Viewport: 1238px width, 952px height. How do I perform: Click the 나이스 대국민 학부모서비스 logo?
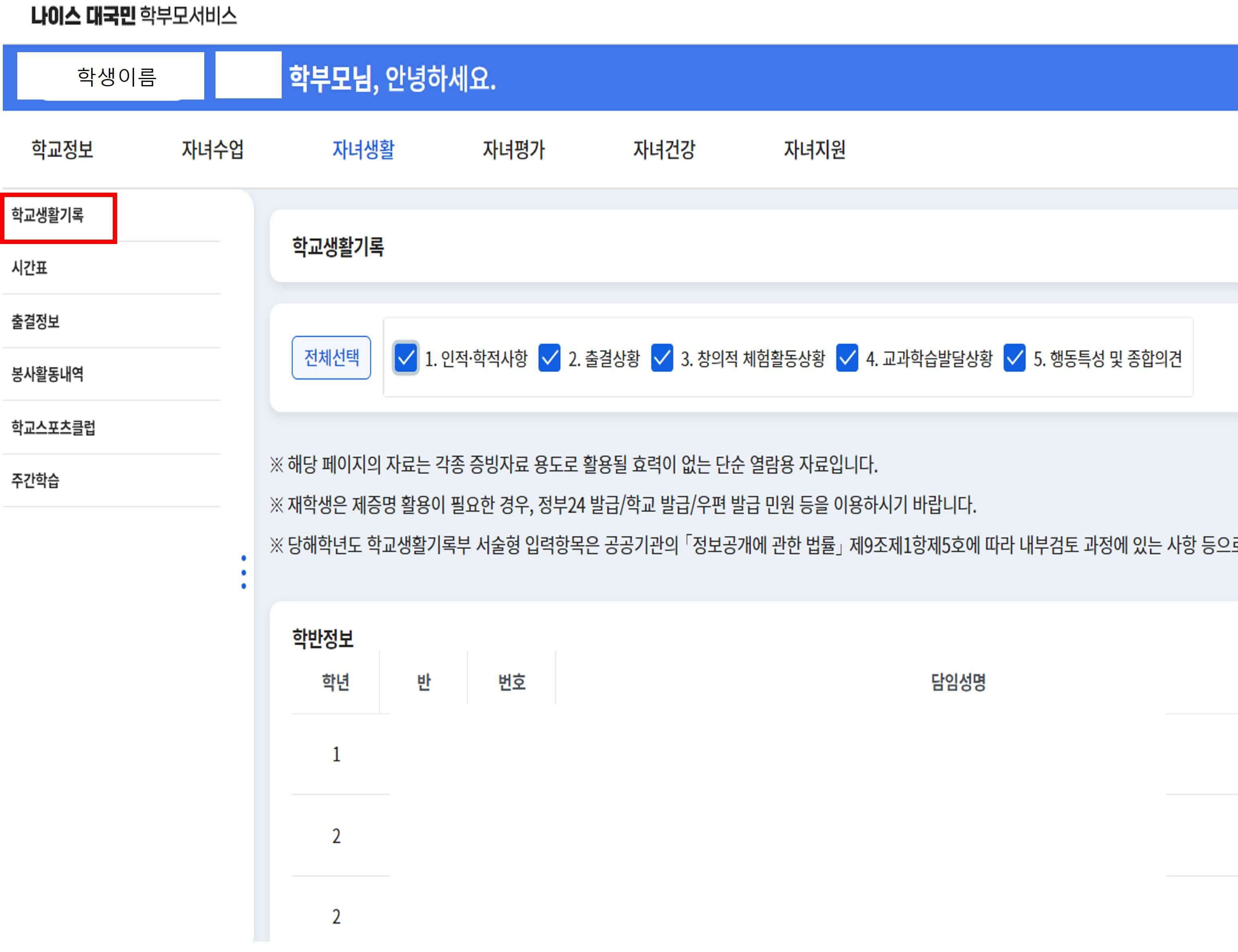click(x=134, y=16)
